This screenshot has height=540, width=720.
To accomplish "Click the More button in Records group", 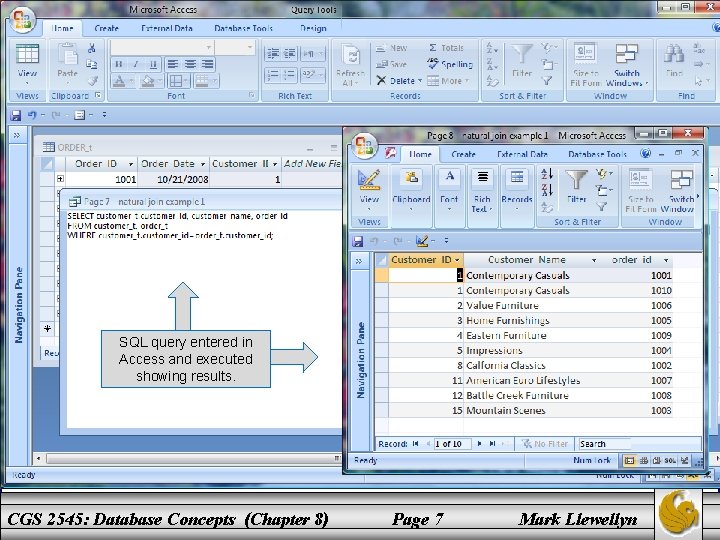I will pos(448,81).
